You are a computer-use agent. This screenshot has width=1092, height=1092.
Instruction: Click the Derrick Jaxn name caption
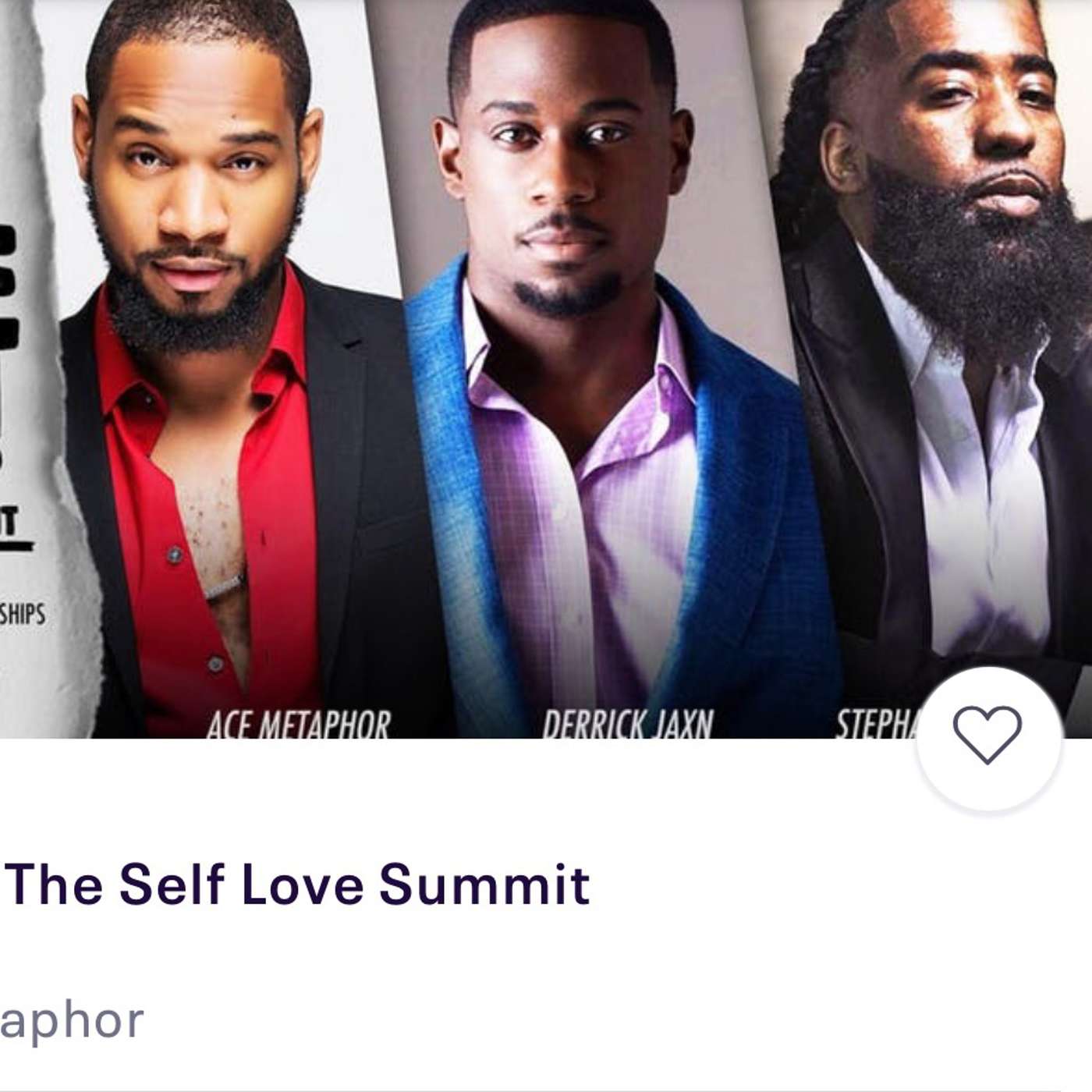click(628, 725)
